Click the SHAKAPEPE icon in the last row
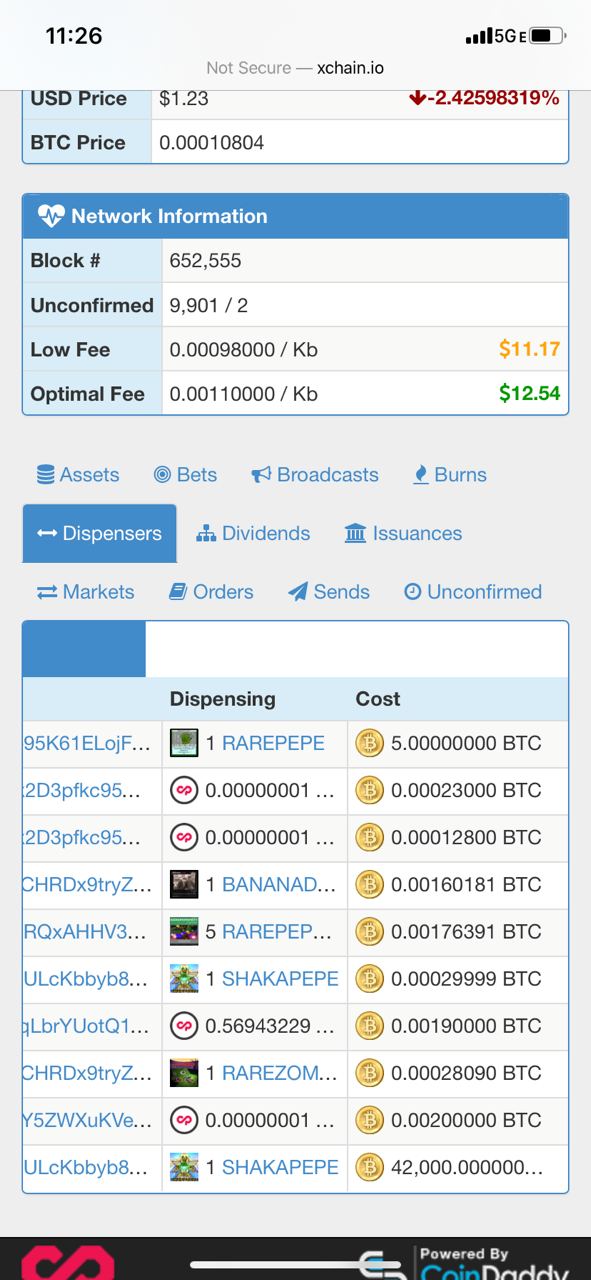 pyautogui.click(x=184, y=1166)
